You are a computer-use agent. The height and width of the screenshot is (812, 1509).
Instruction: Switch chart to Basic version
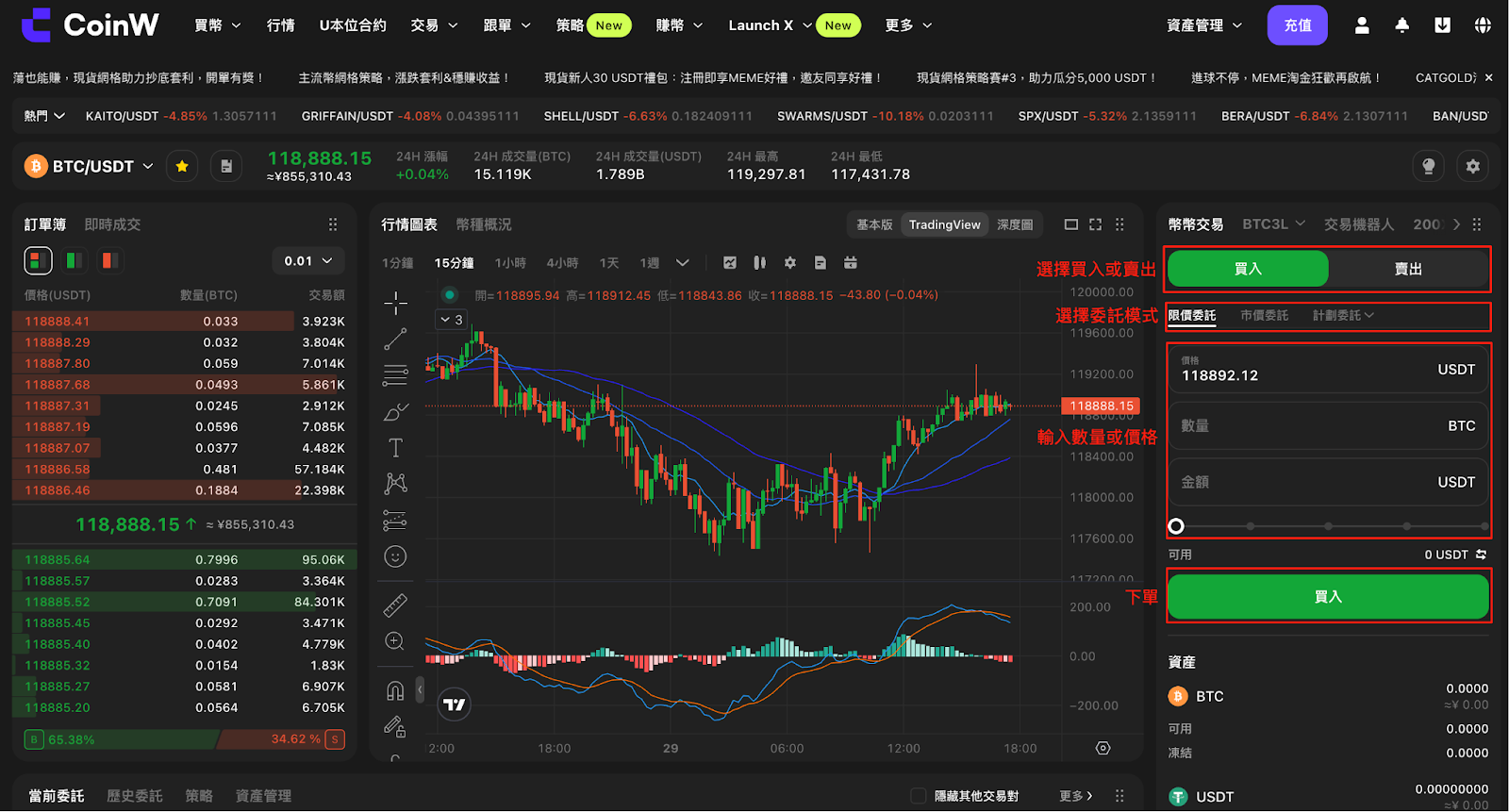pos(874,224)
